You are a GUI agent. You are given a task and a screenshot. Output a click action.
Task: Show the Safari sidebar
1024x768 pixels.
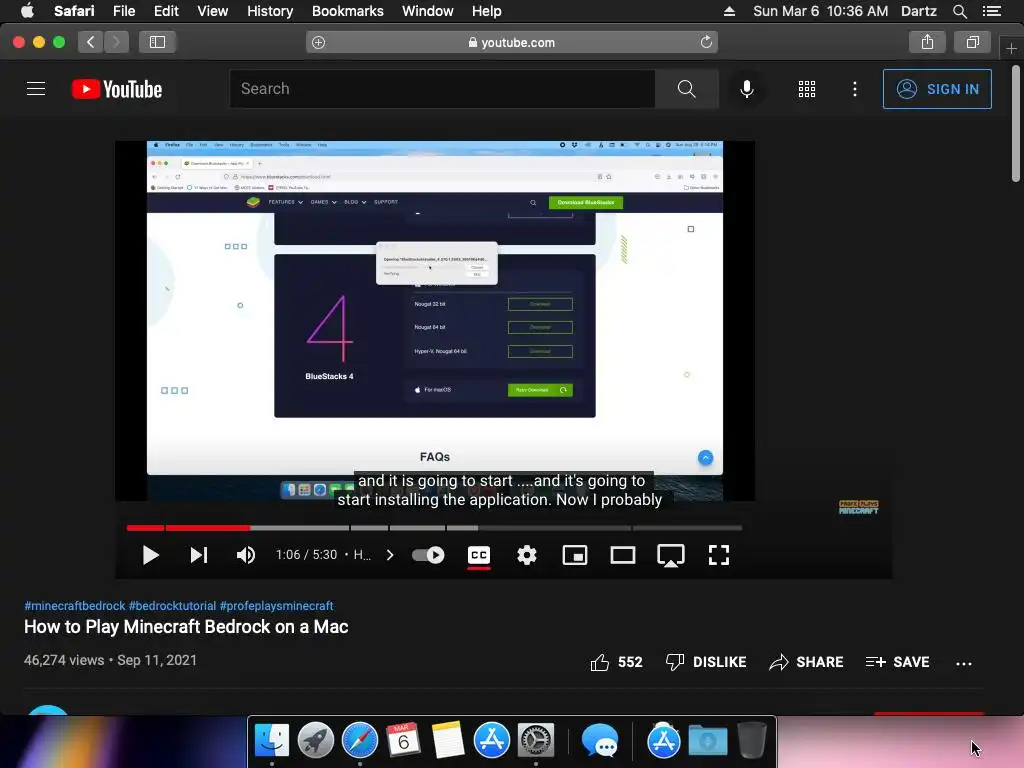[157, 42]
